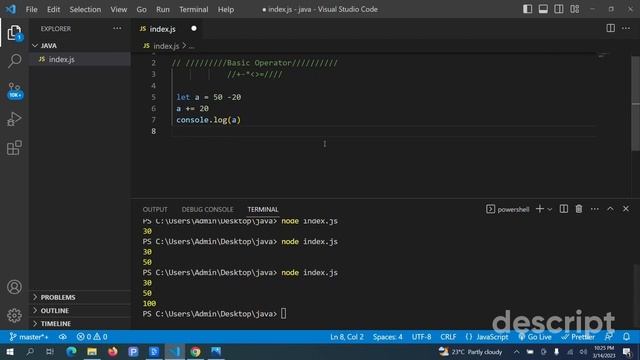Open the Selection menu
The width and height of the screenshot is (640, 360).
[x=85, y=9]
